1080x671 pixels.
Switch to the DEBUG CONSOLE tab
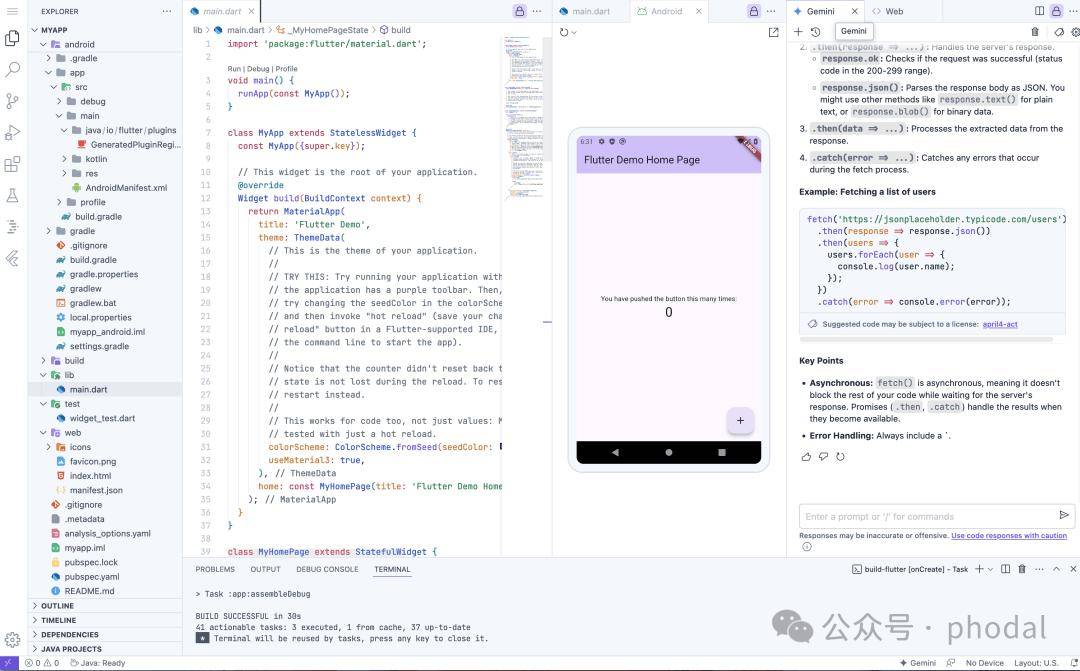click(x=326, y=569)
